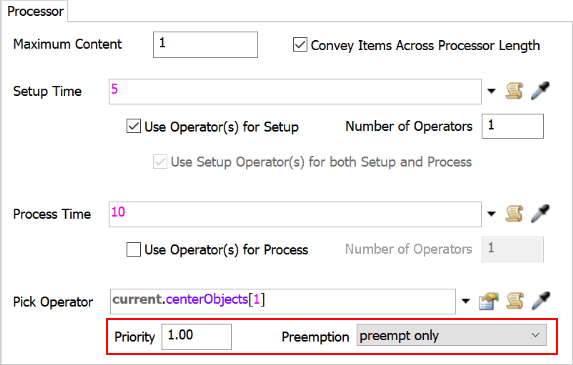573x365 pixels.
Task: Click the Priority value field
Action: (197, 336)
